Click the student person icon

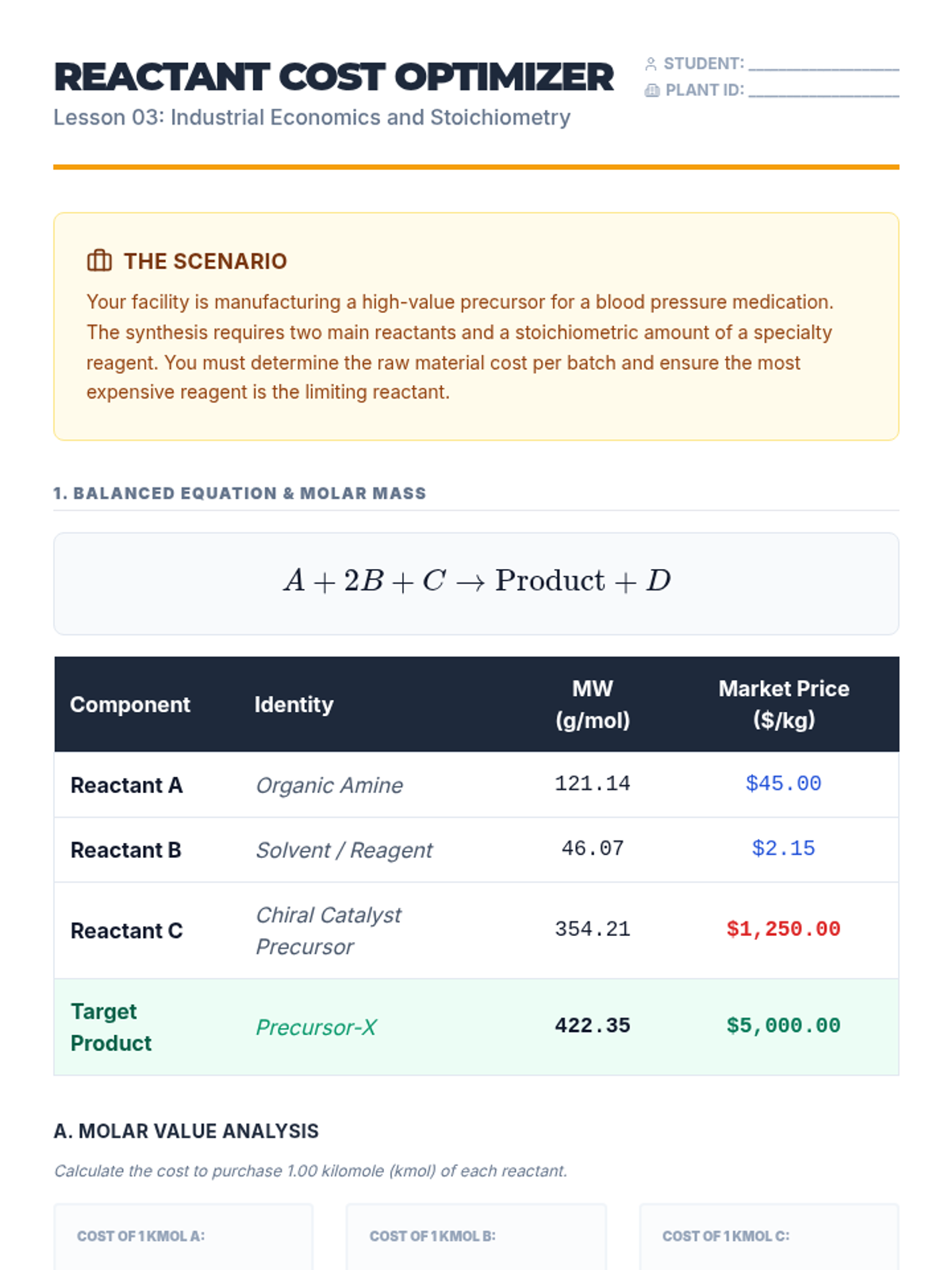coord(651,63)
